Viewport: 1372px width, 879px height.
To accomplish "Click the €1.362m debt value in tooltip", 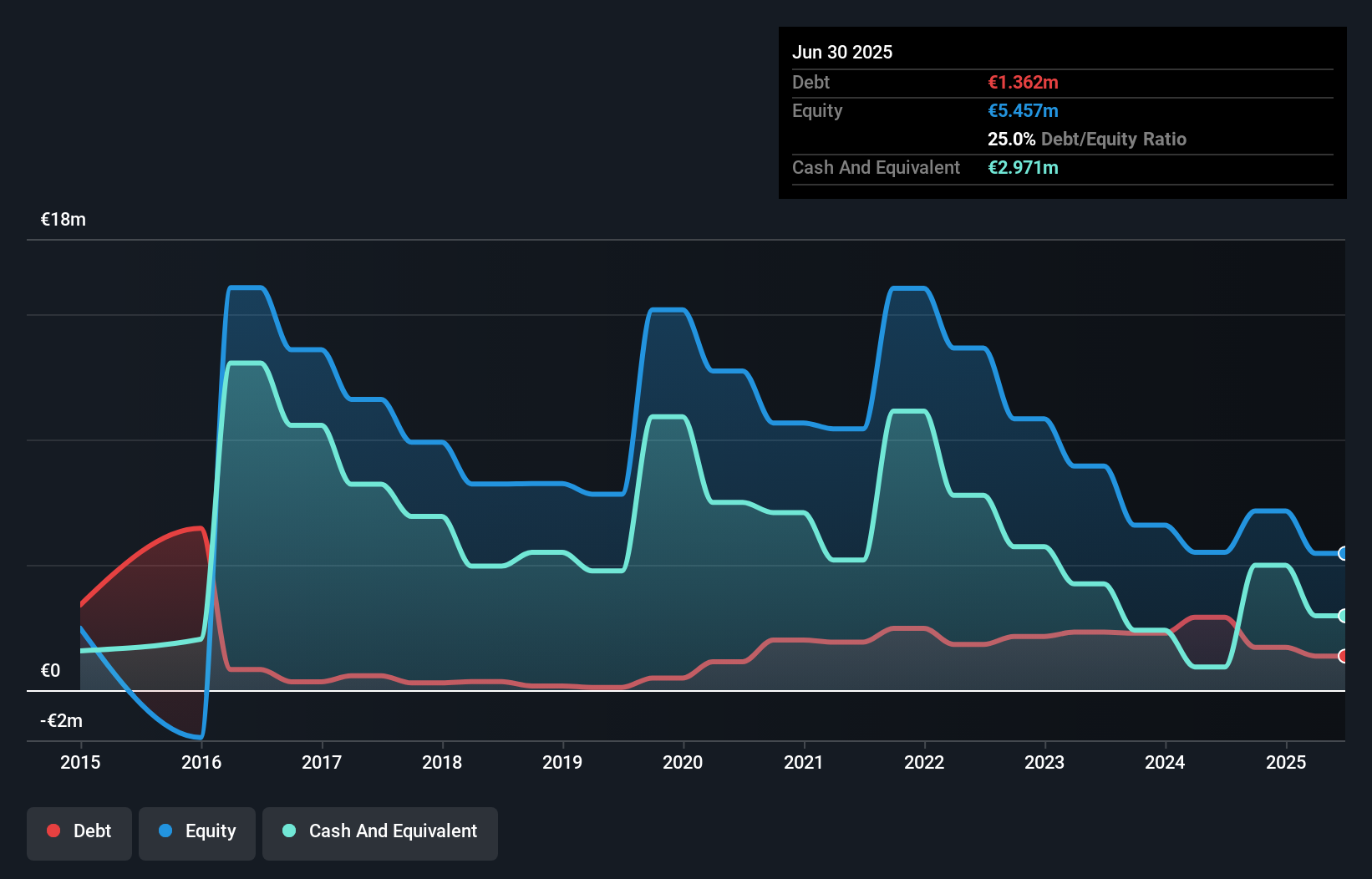I will 1023,83.
